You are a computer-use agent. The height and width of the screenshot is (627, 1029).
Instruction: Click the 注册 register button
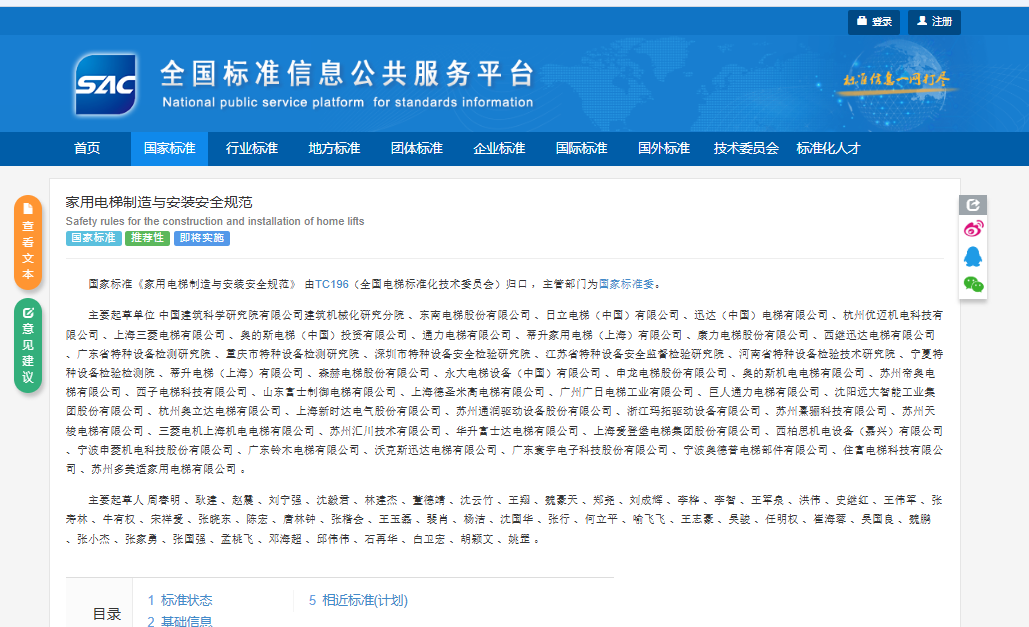pyautogui.click(x=933, y=22)
